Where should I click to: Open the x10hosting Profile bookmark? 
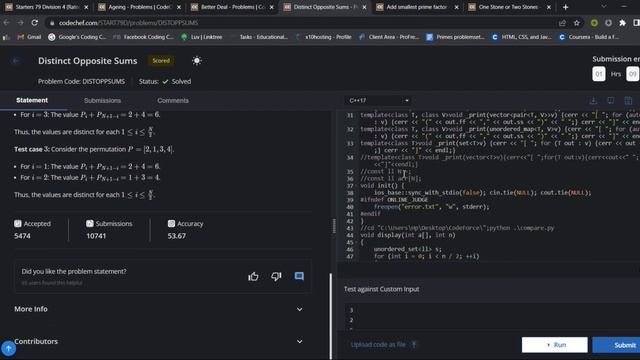[x=324, y=37]
